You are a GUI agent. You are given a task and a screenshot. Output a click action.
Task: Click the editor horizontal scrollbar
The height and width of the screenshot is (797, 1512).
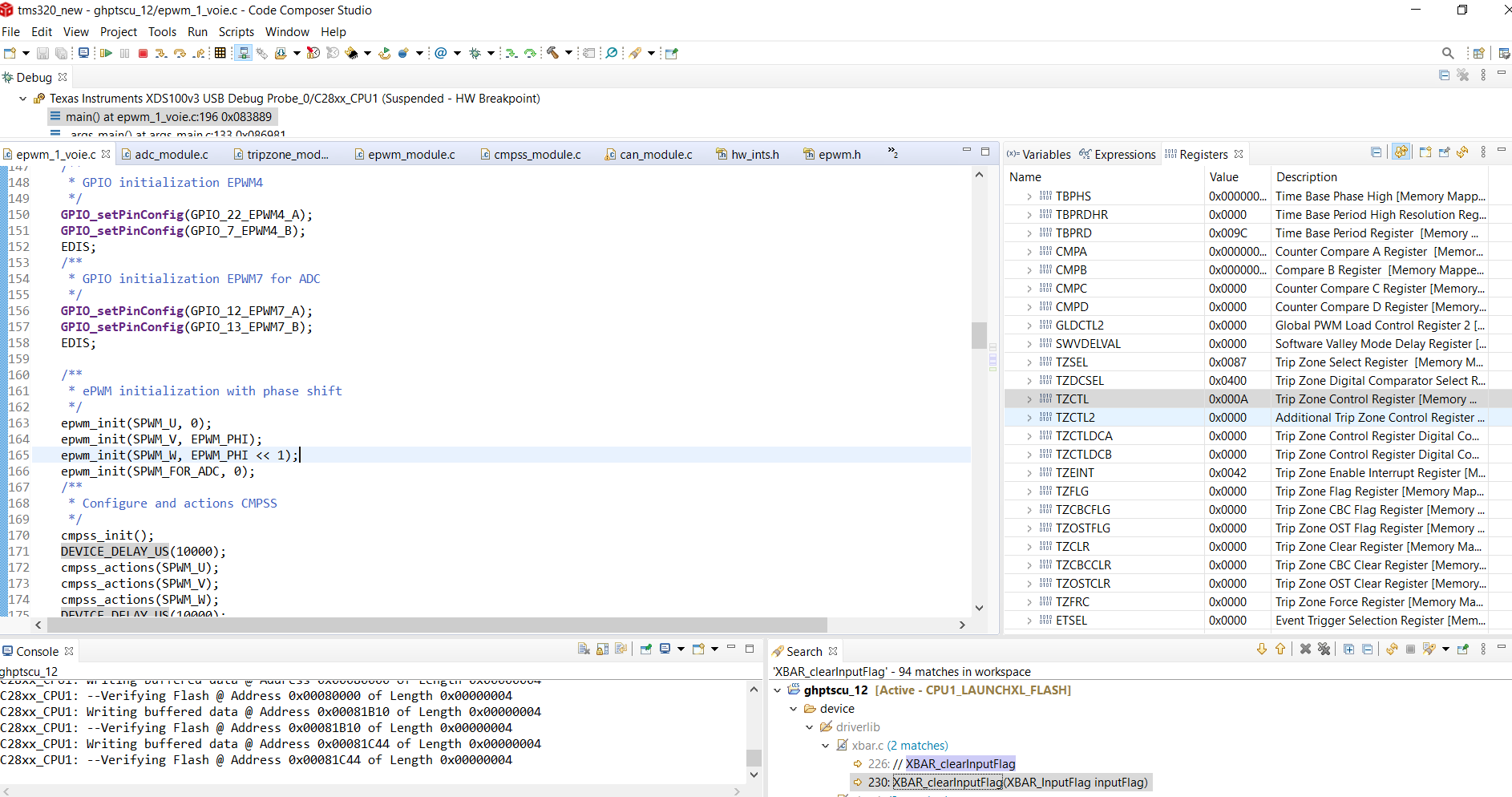[x=437, y=625]
